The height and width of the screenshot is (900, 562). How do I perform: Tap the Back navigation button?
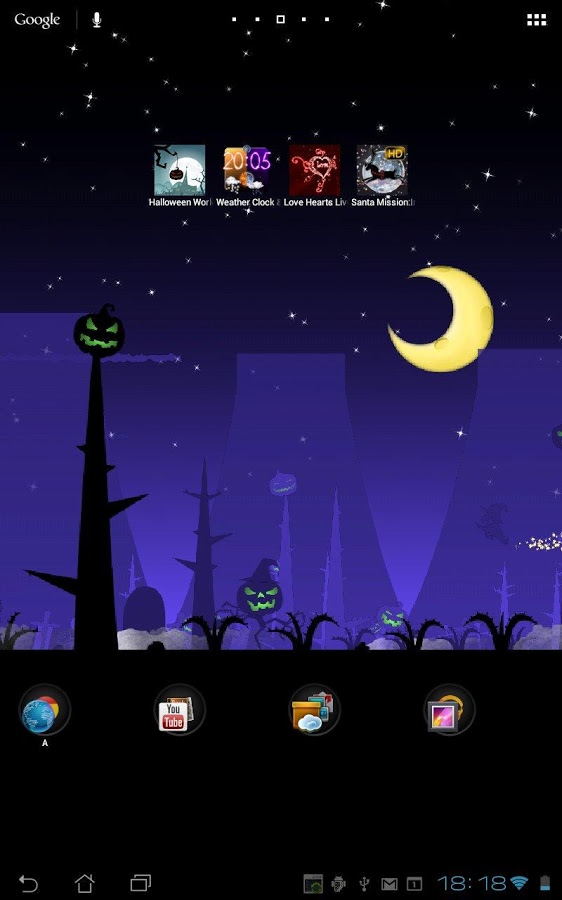28,883
